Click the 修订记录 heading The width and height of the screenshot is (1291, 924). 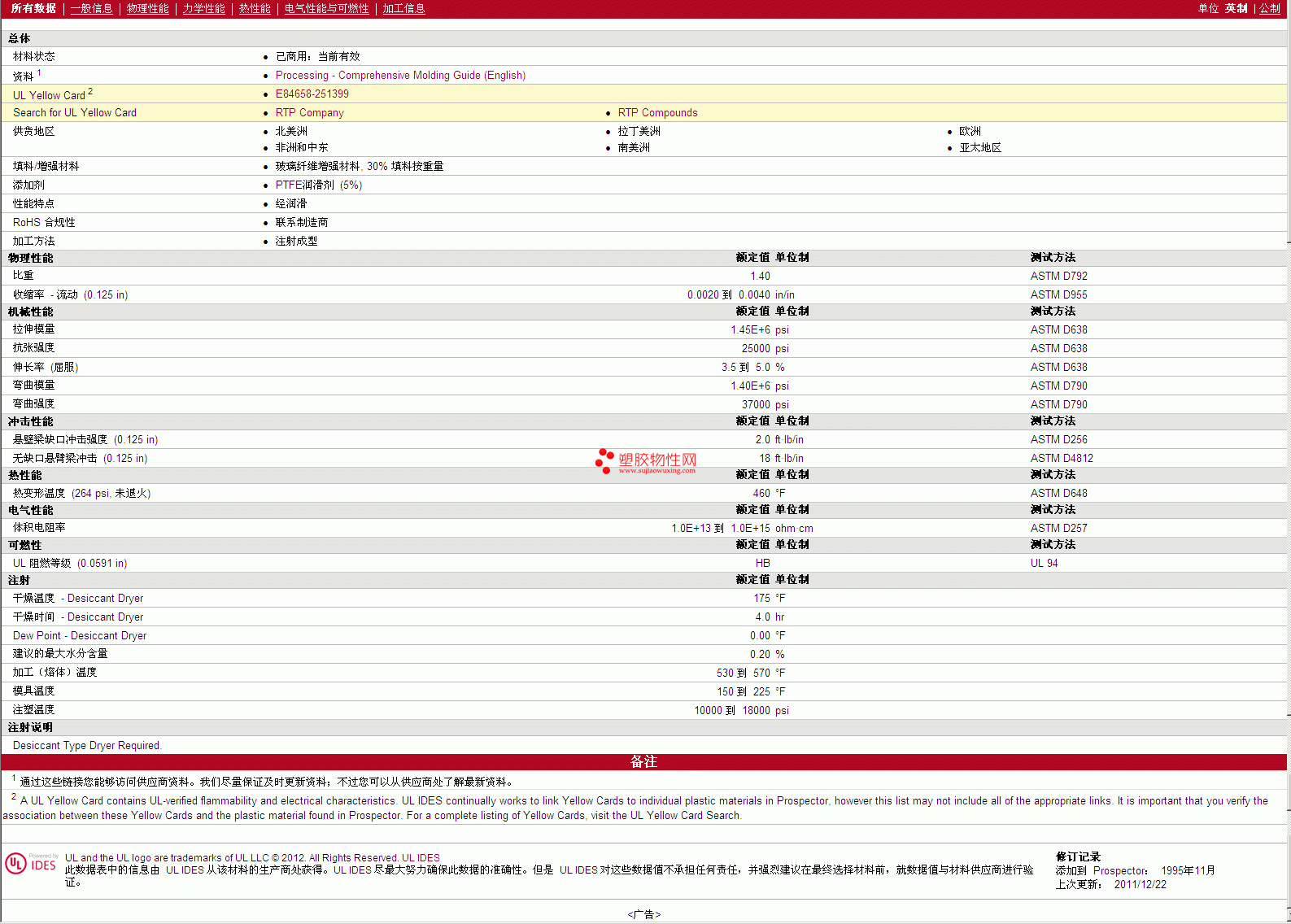click(x=1078, y=856)
